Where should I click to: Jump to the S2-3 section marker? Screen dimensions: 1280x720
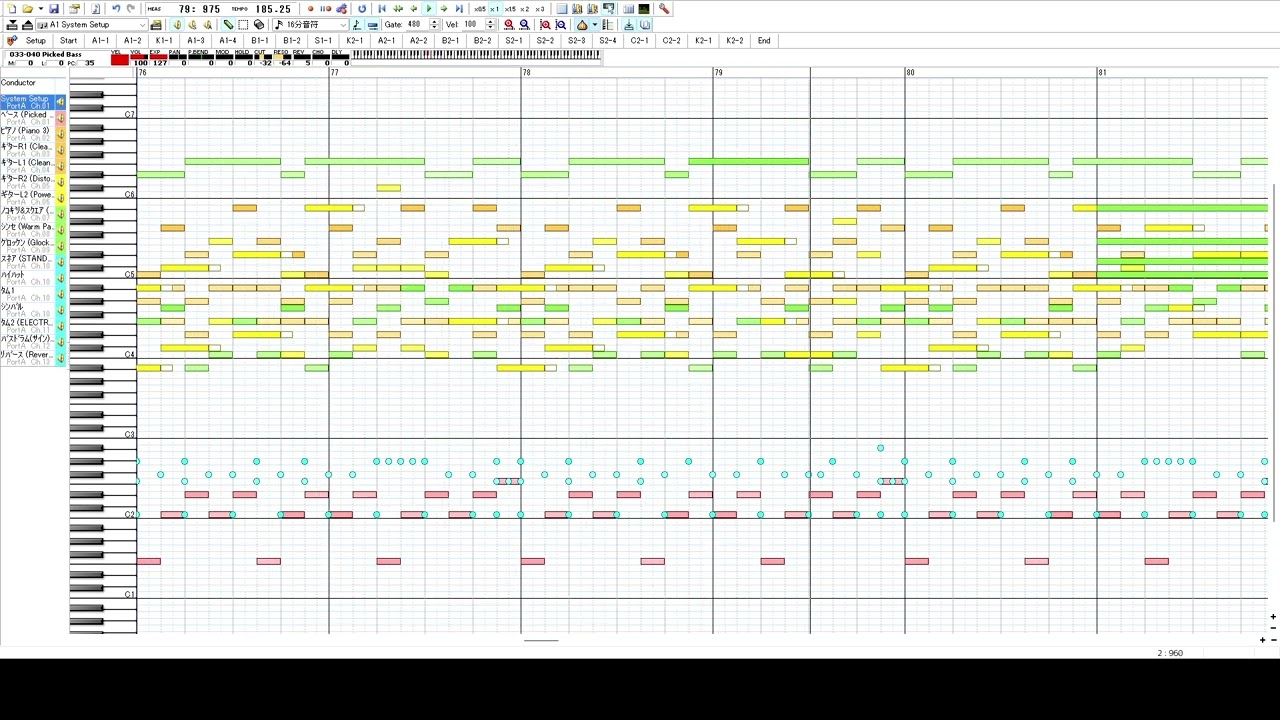pyautogui.click(x=576, y=41)
